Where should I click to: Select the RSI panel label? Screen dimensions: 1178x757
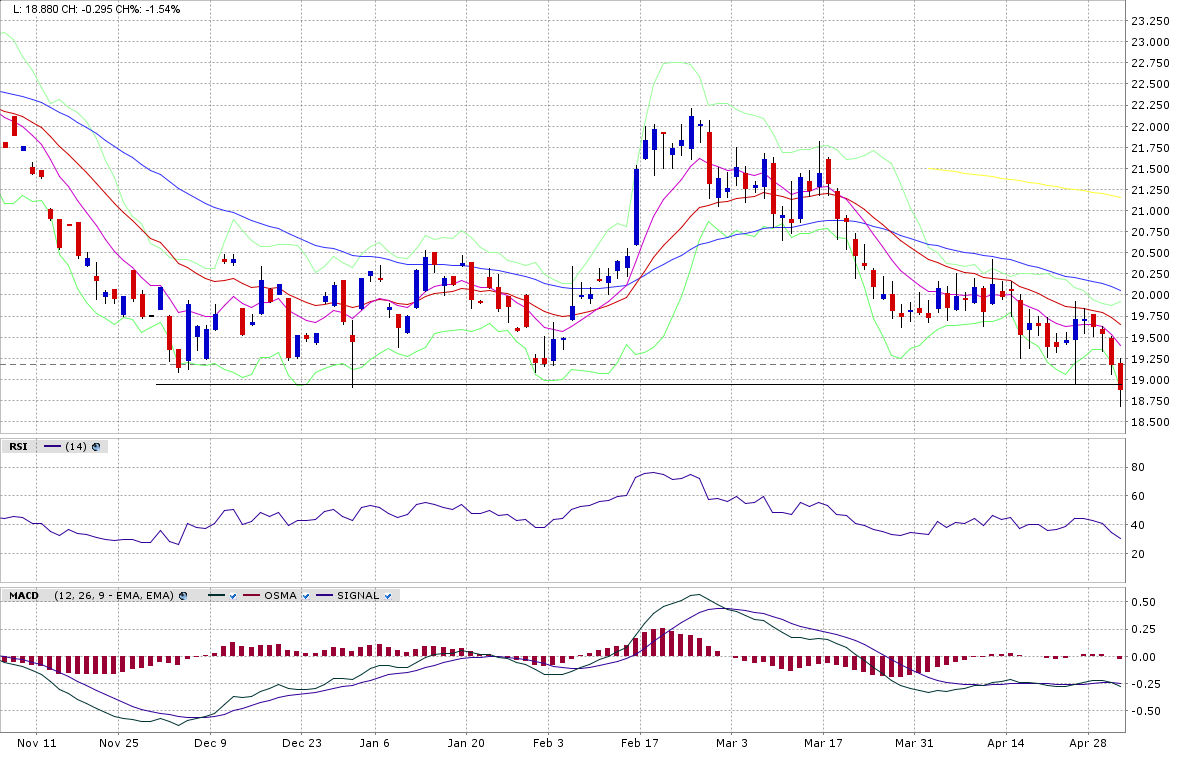click(18, 446)
